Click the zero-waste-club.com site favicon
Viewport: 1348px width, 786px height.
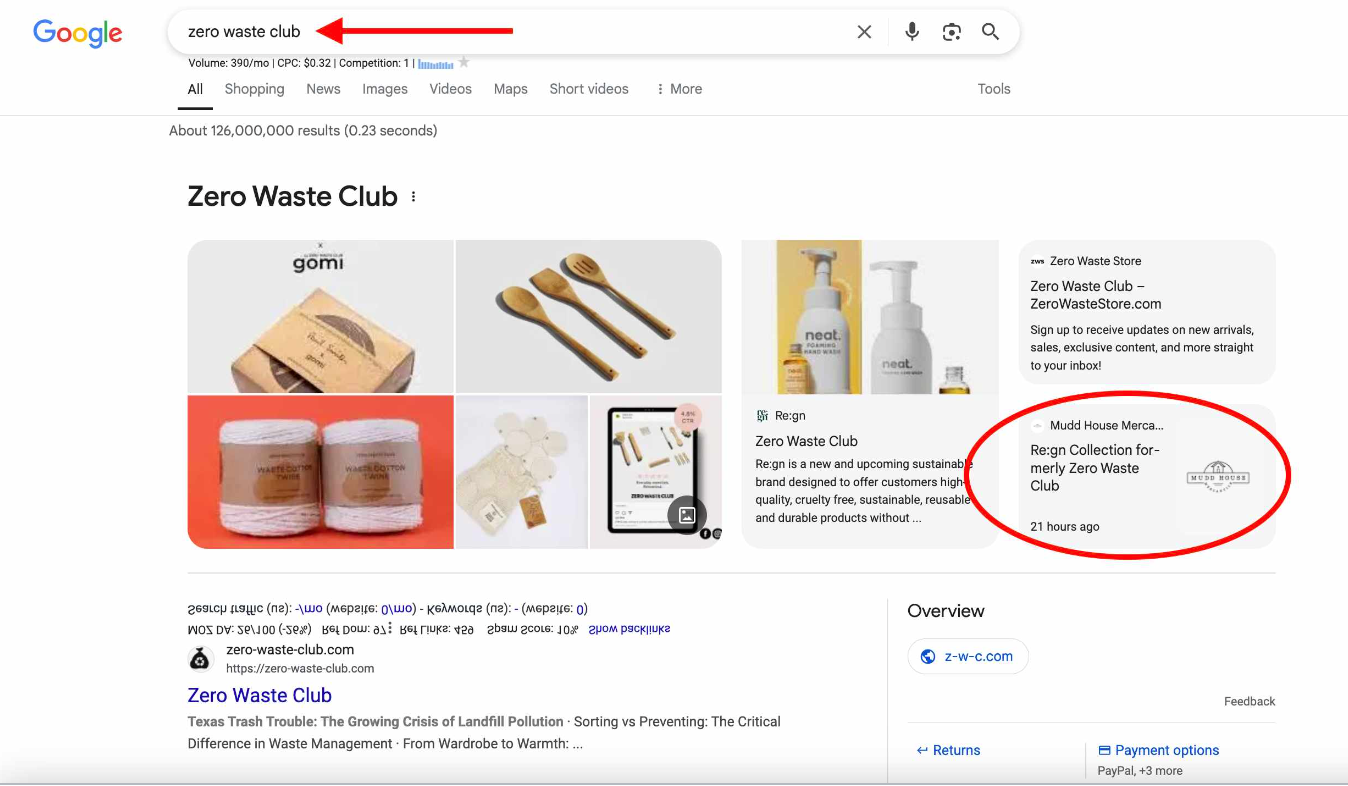click(x=202, y=658)
